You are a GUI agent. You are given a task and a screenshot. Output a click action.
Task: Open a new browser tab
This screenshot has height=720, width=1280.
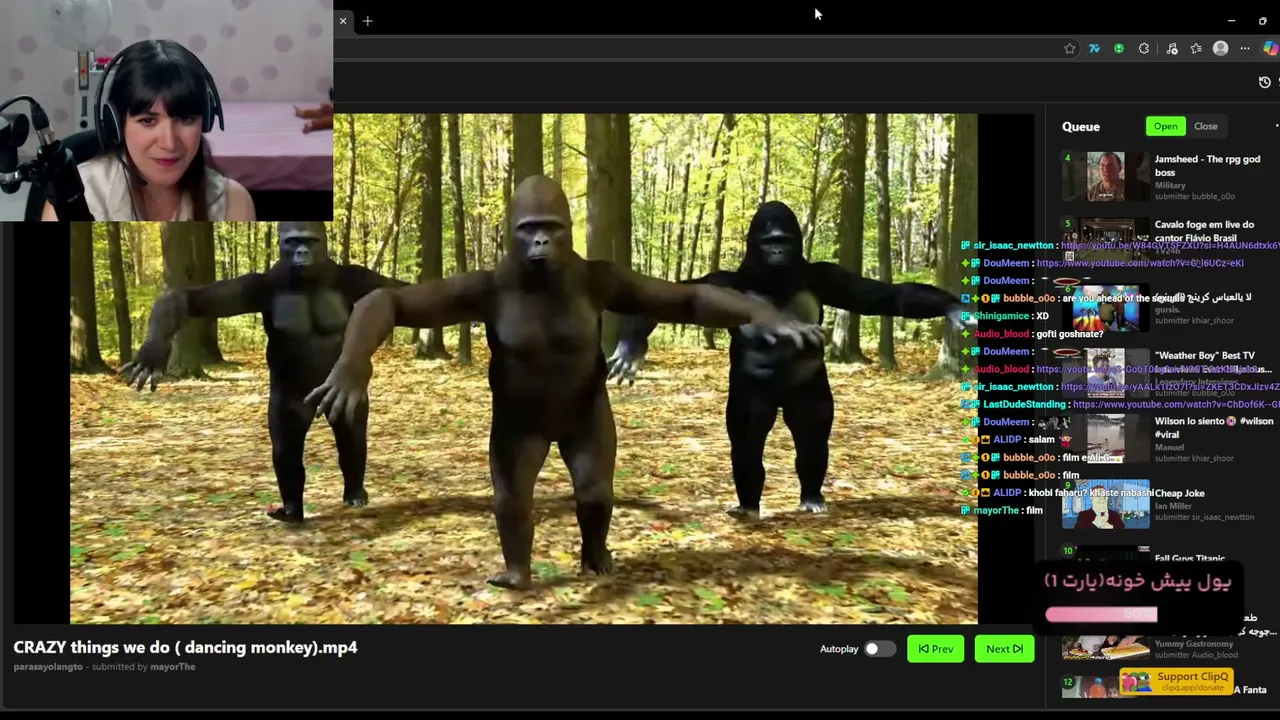367,20
